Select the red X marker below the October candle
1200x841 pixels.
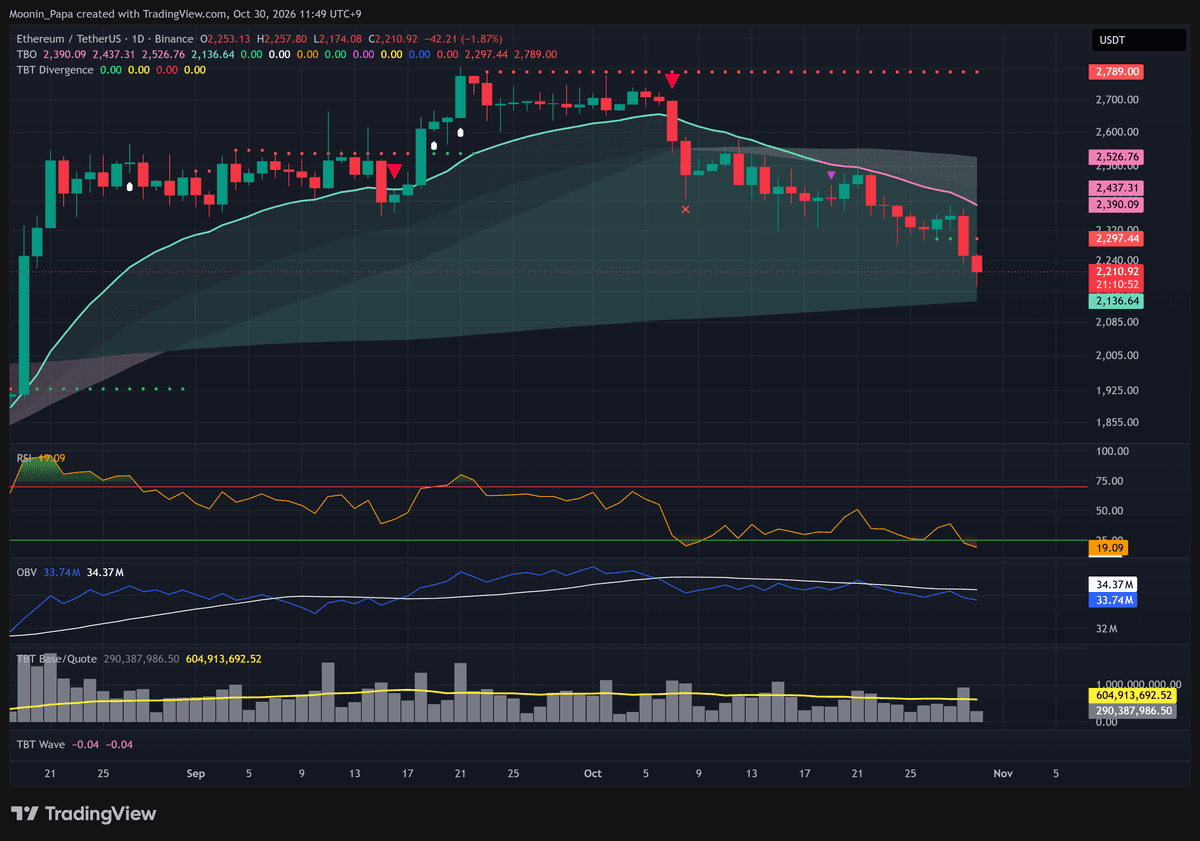tap(685, 209)
